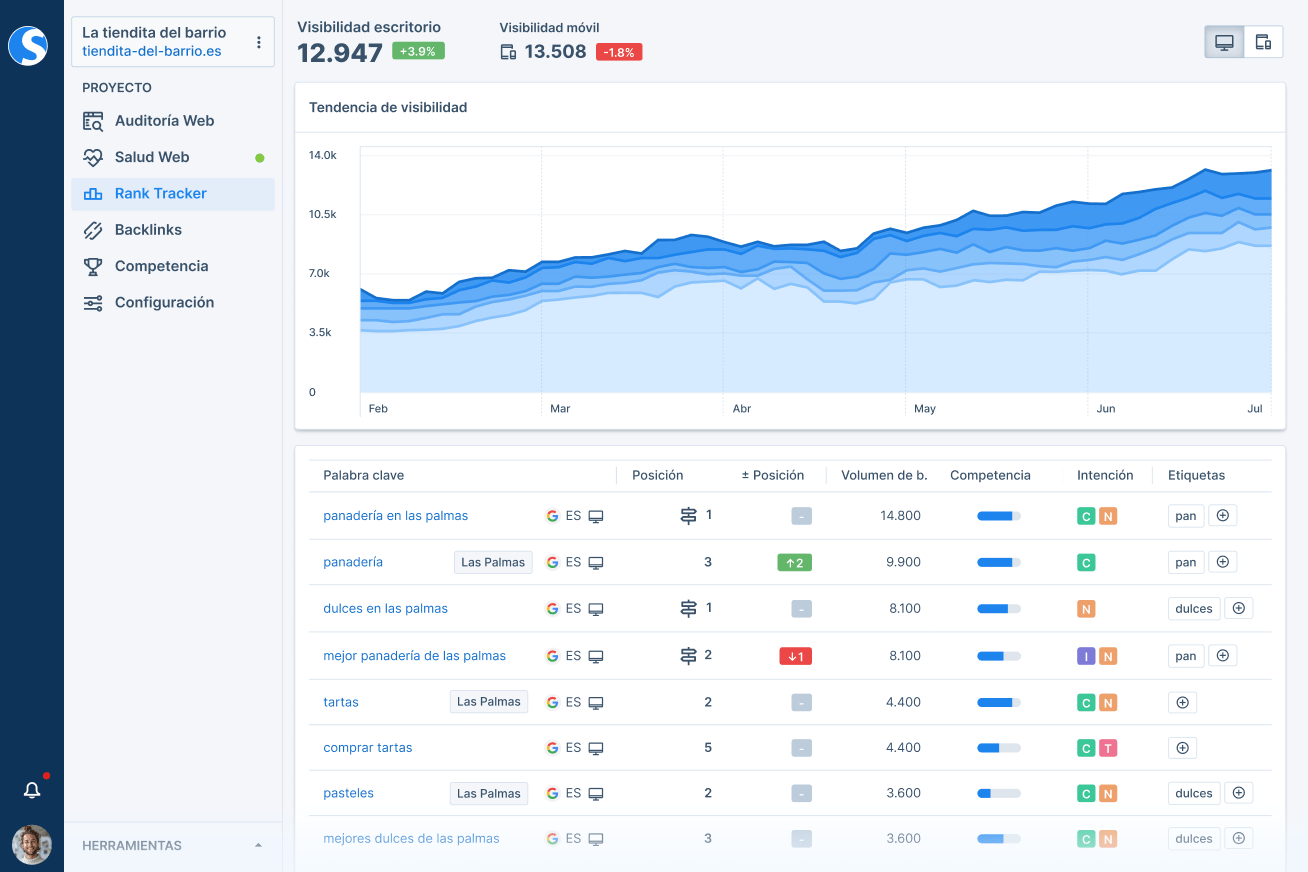
Task: Go to Configuración in sidebar
Action: (164, 302)
